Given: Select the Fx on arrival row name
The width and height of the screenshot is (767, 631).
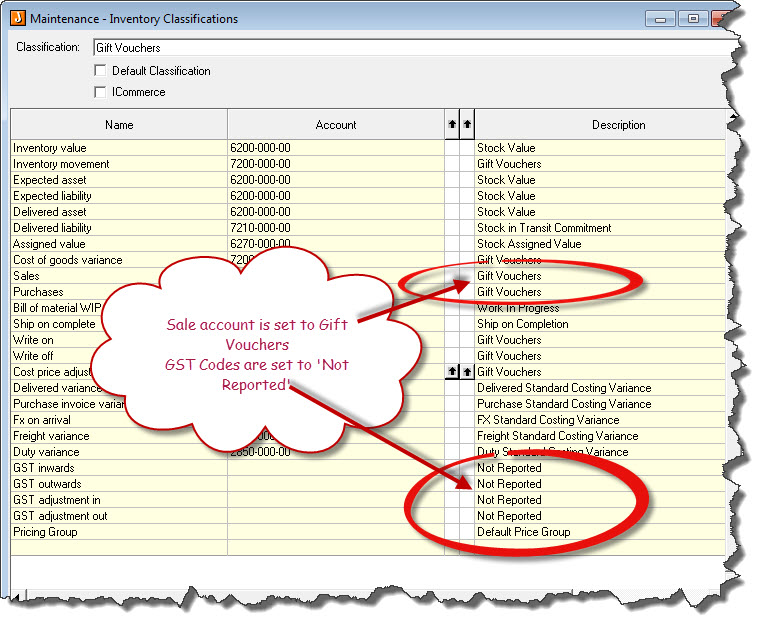Looking at the screenshot, I should click(x=42, y=420).
